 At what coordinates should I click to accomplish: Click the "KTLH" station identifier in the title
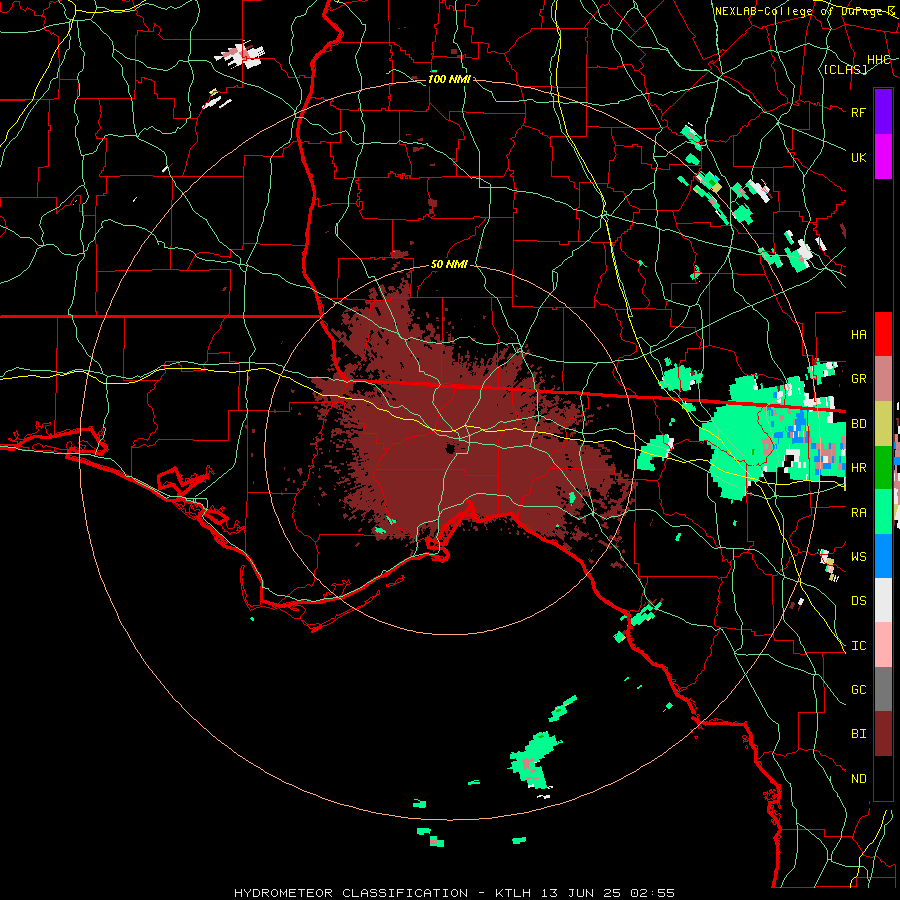[513, 893]
